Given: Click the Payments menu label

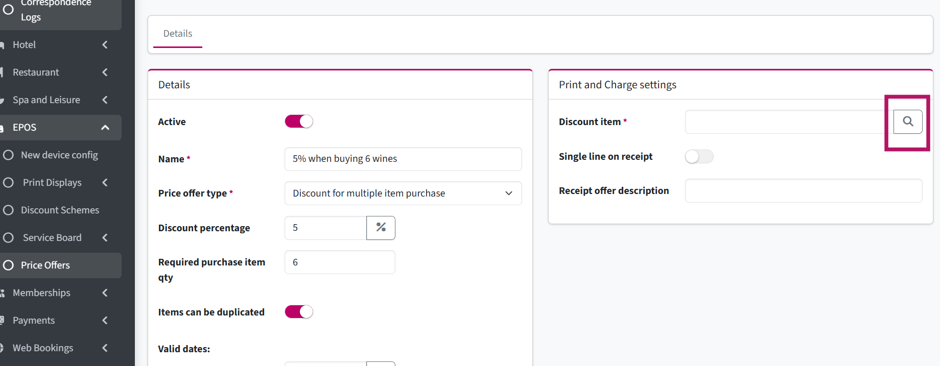Looking at the screenshot, I should coord(34,320).
